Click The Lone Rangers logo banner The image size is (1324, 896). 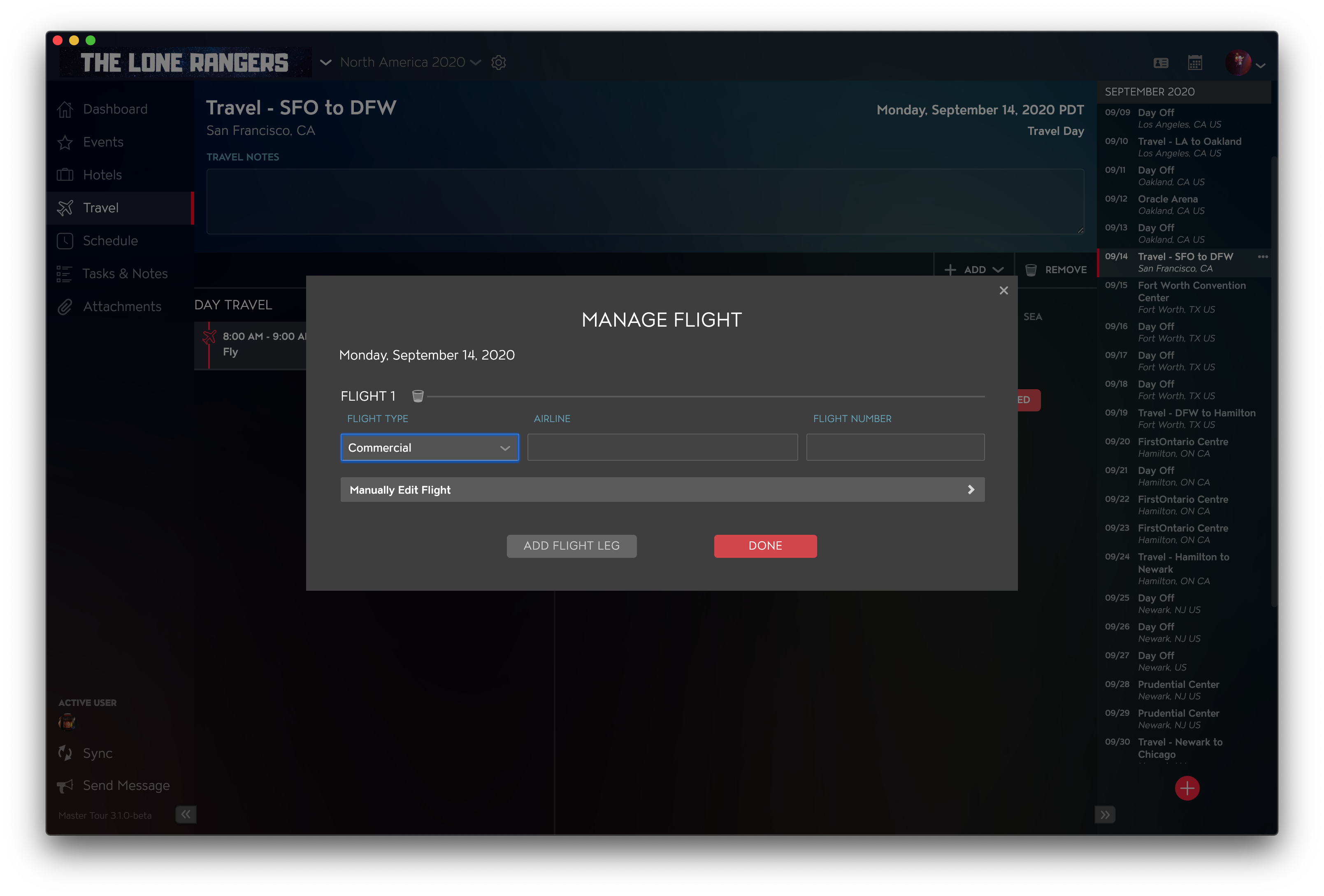[186, 63]
